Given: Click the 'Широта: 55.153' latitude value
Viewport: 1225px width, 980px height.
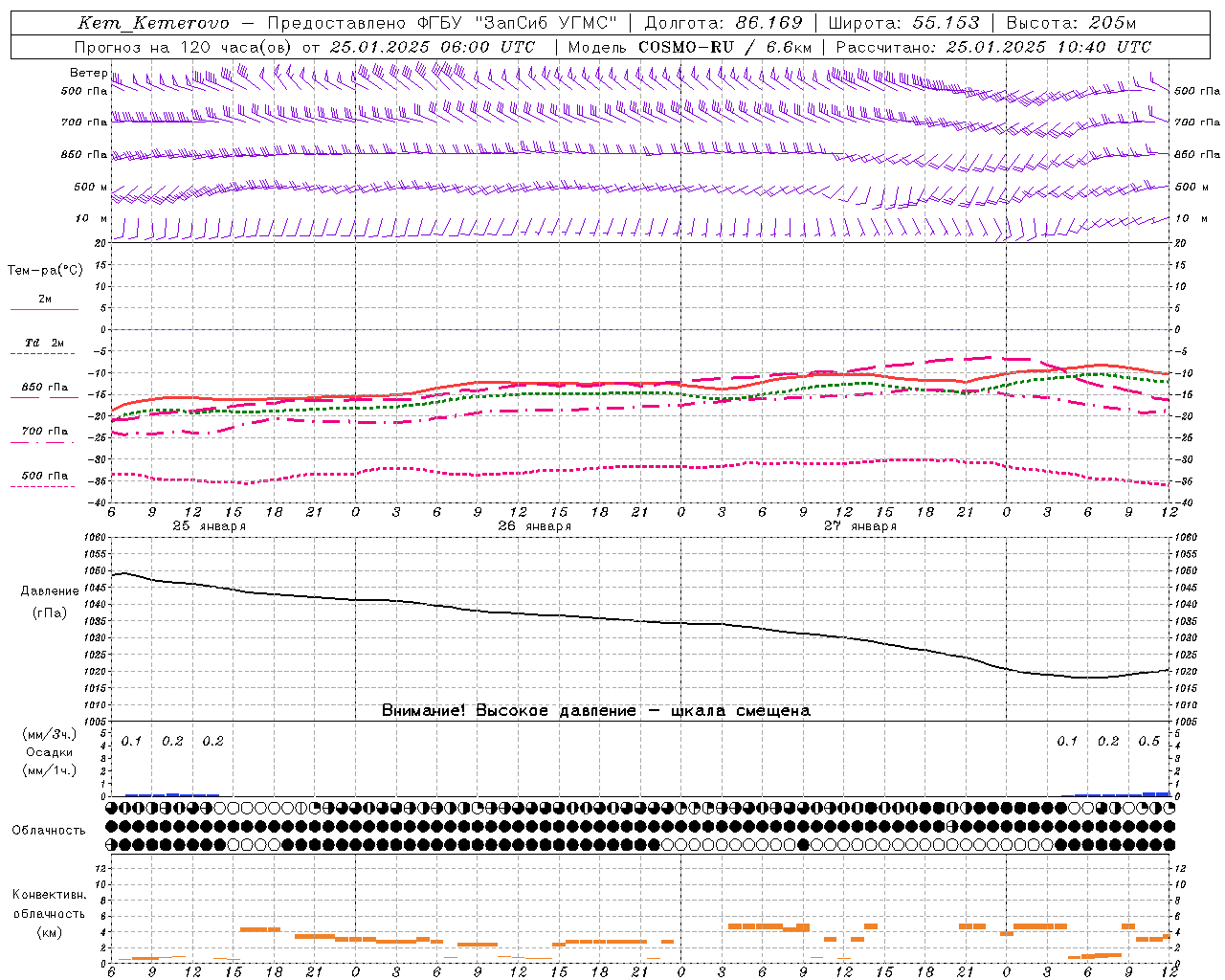Looking at the screenshot, I should [903, 23].
